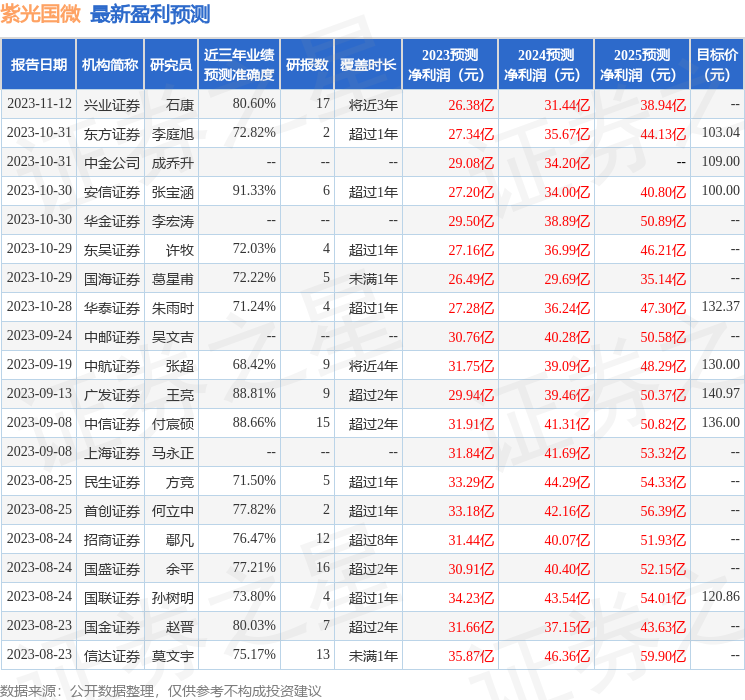Select the 中邮证券 institution cell
Image resolution: width=745 pixels, height=700 pixels.
click(112, 337)
